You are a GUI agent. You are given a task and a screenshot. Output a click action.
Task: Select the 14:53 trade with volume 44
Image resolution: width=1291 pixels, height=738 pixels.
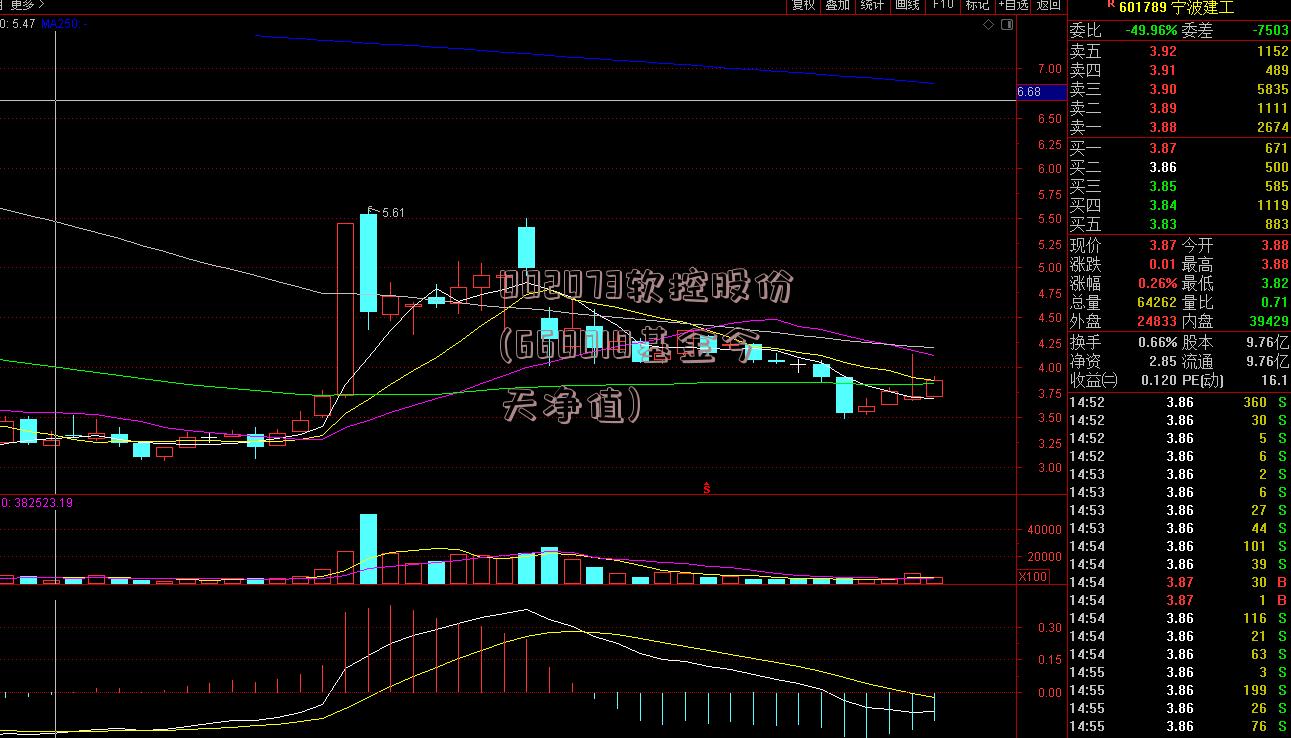[1179, 528]
